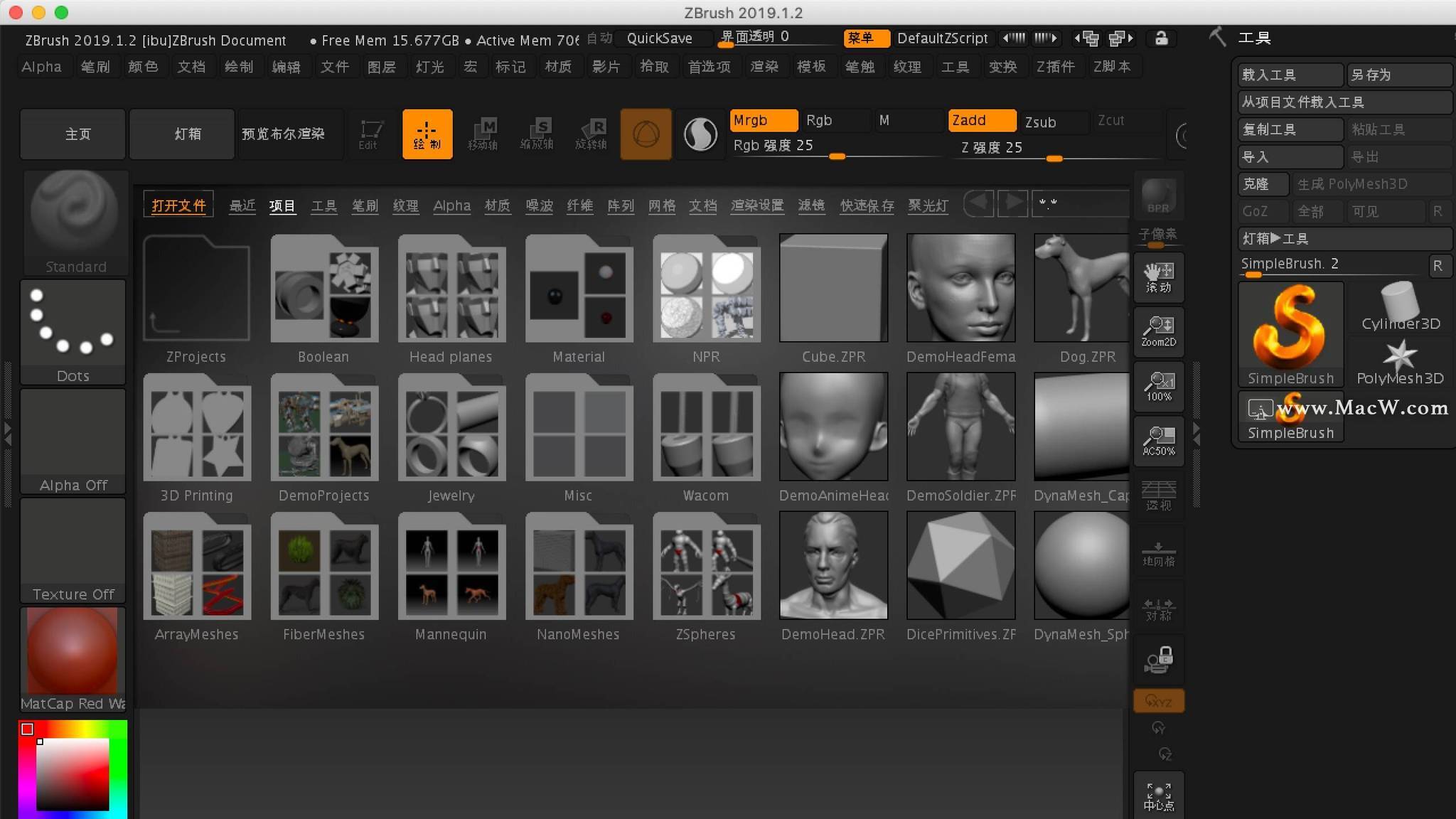Click the 载入工具 load tool button
Image resolution: width=1456 pixels, height=819 pixels.
click(1290, 75)
